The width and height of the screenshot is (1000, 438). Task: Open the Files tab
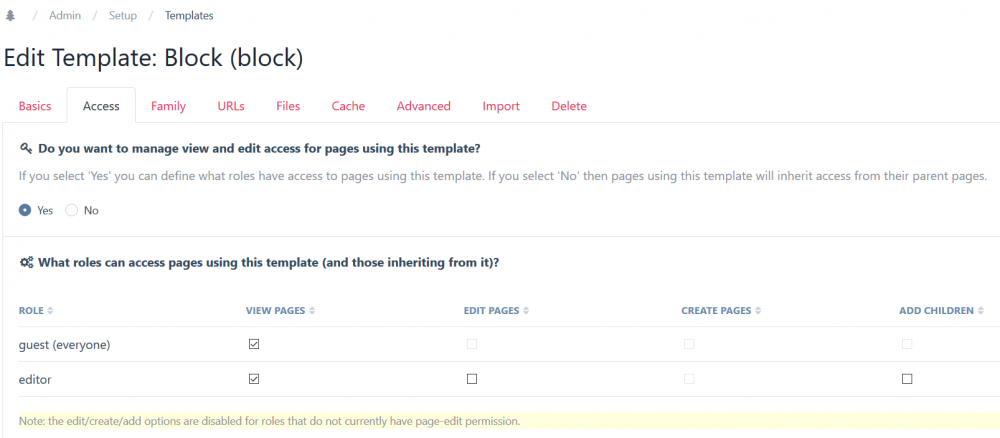click(288, 106)
